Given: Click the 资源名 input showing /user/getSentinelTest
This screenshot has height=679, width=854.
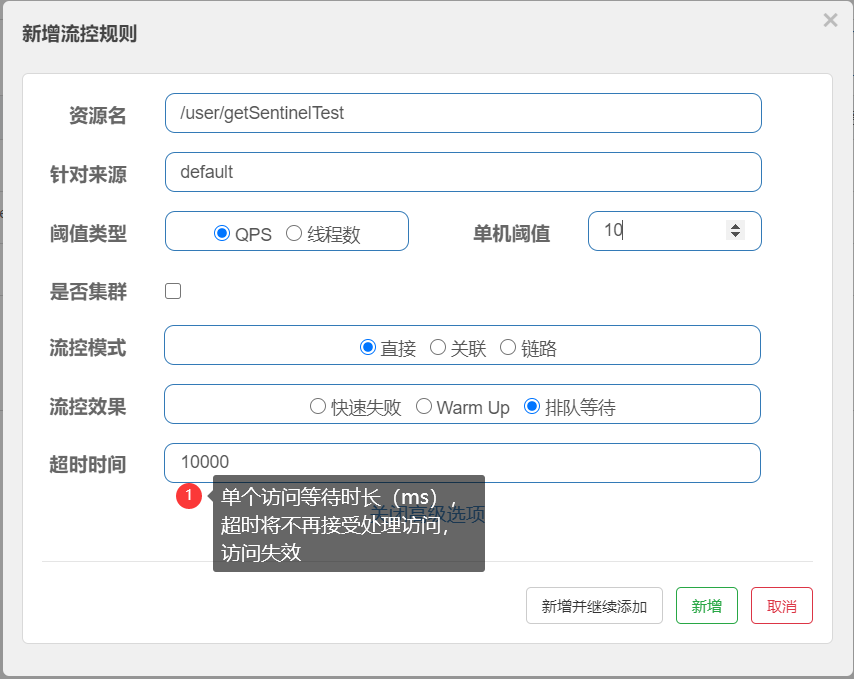Looking at the screenshot, I should (x=463, y=113).
